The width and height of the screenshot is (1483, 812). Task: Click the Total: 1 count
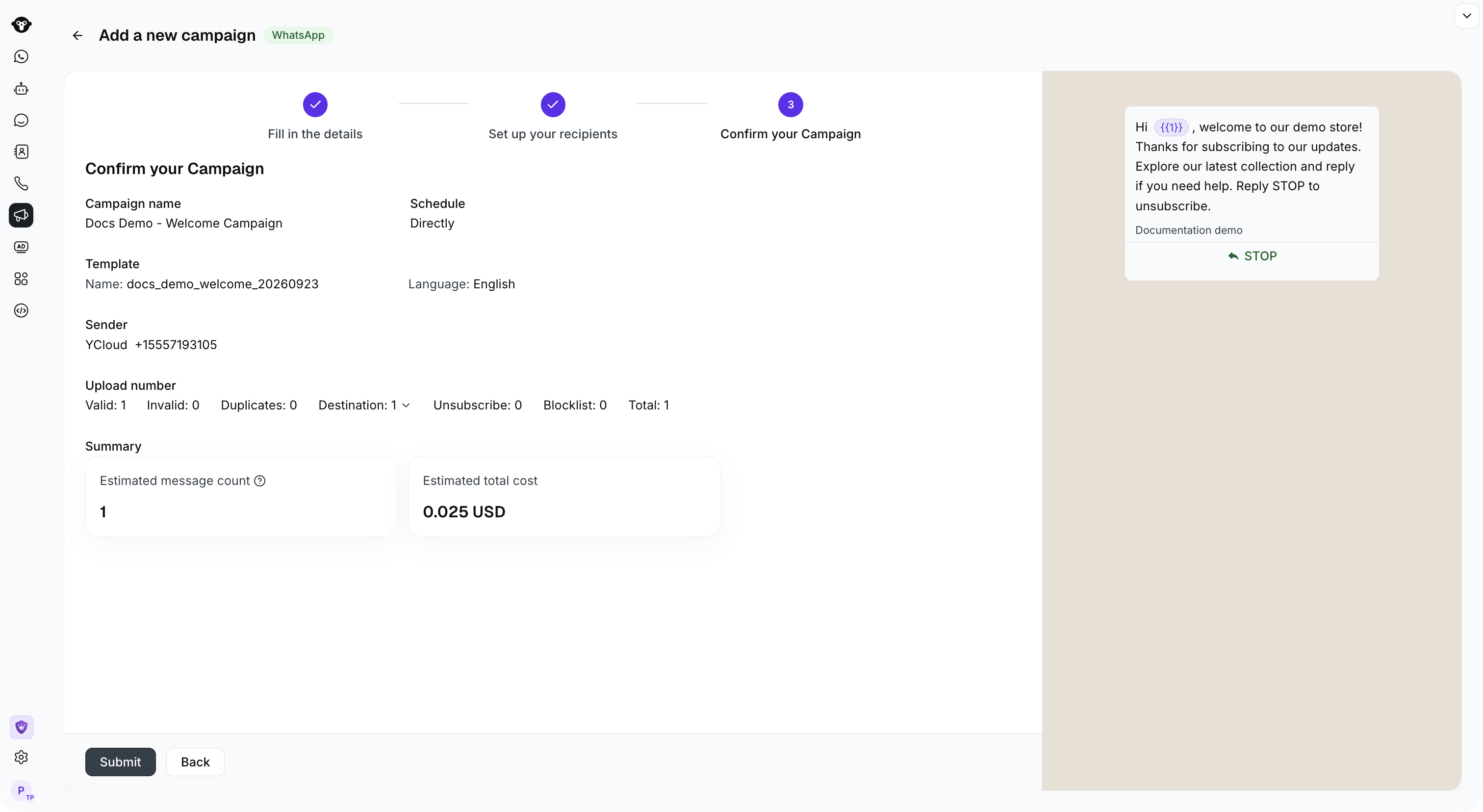pyautogui.click(x=648, y=405)
